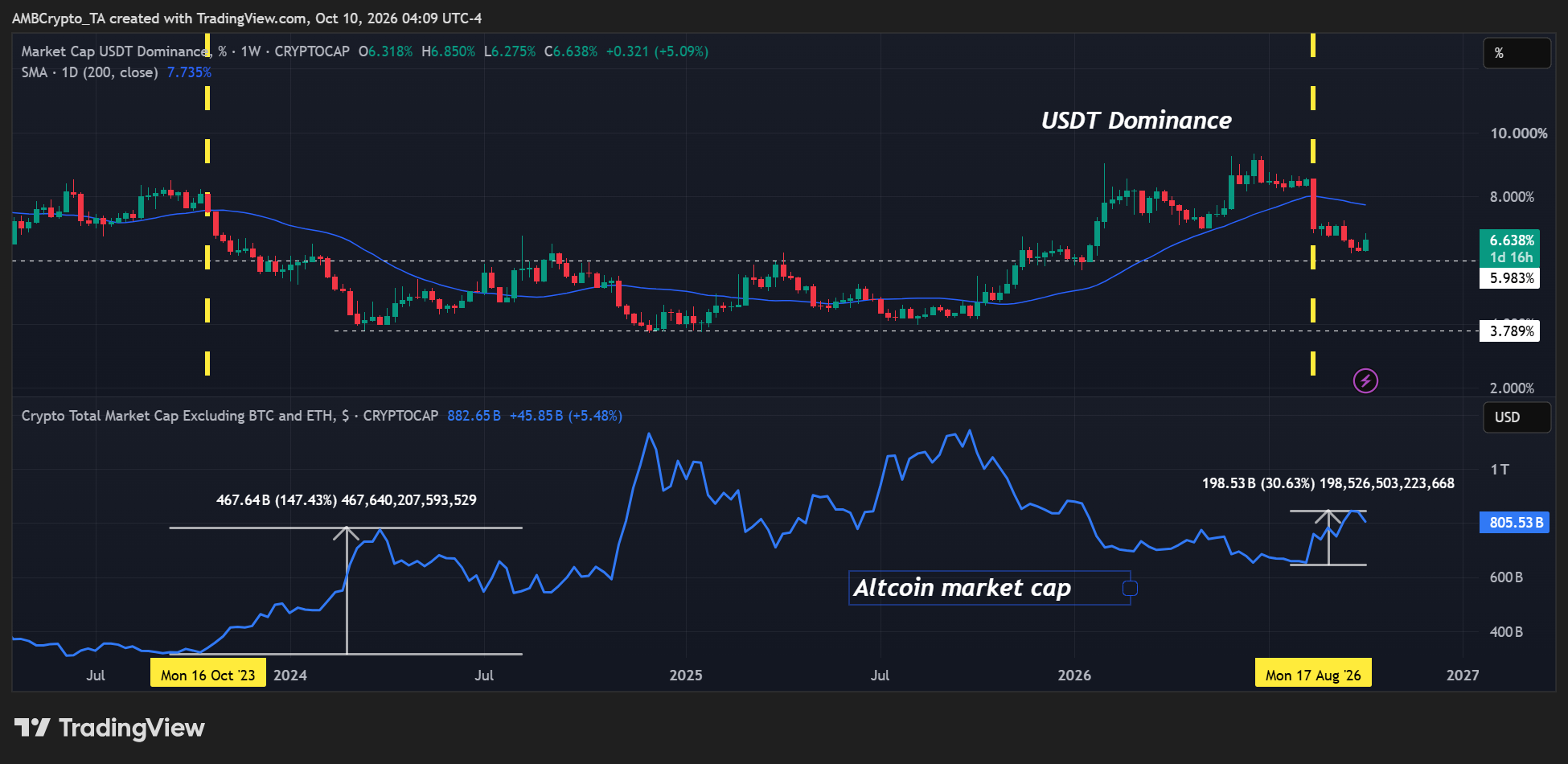Click the 600 B axis label
This screenshot has height=764, width=1568.
pos(1507,577)
